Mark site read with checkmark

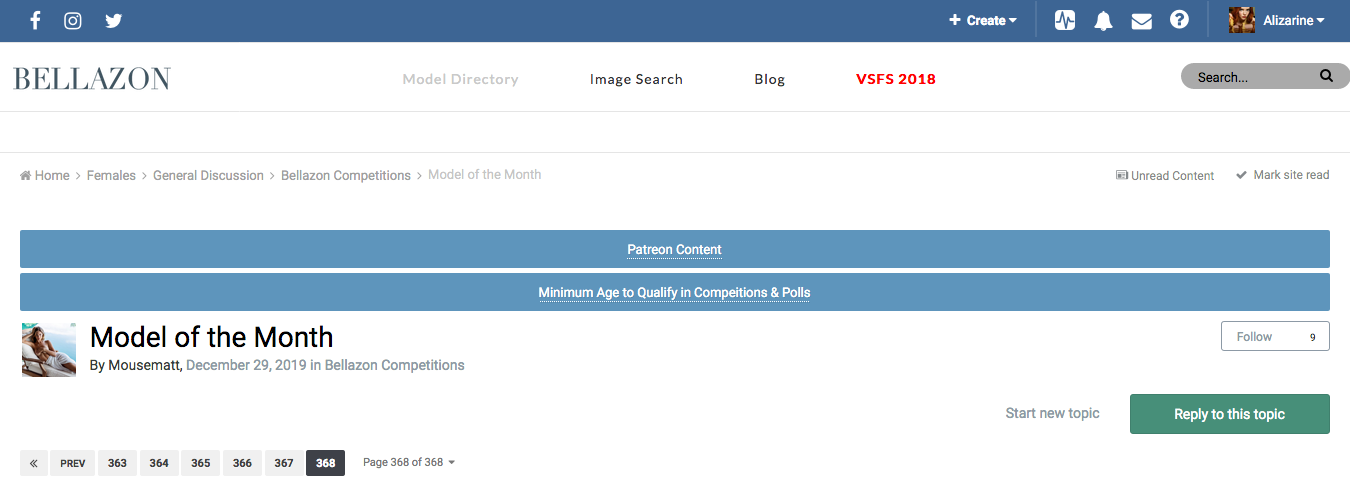1283,175
